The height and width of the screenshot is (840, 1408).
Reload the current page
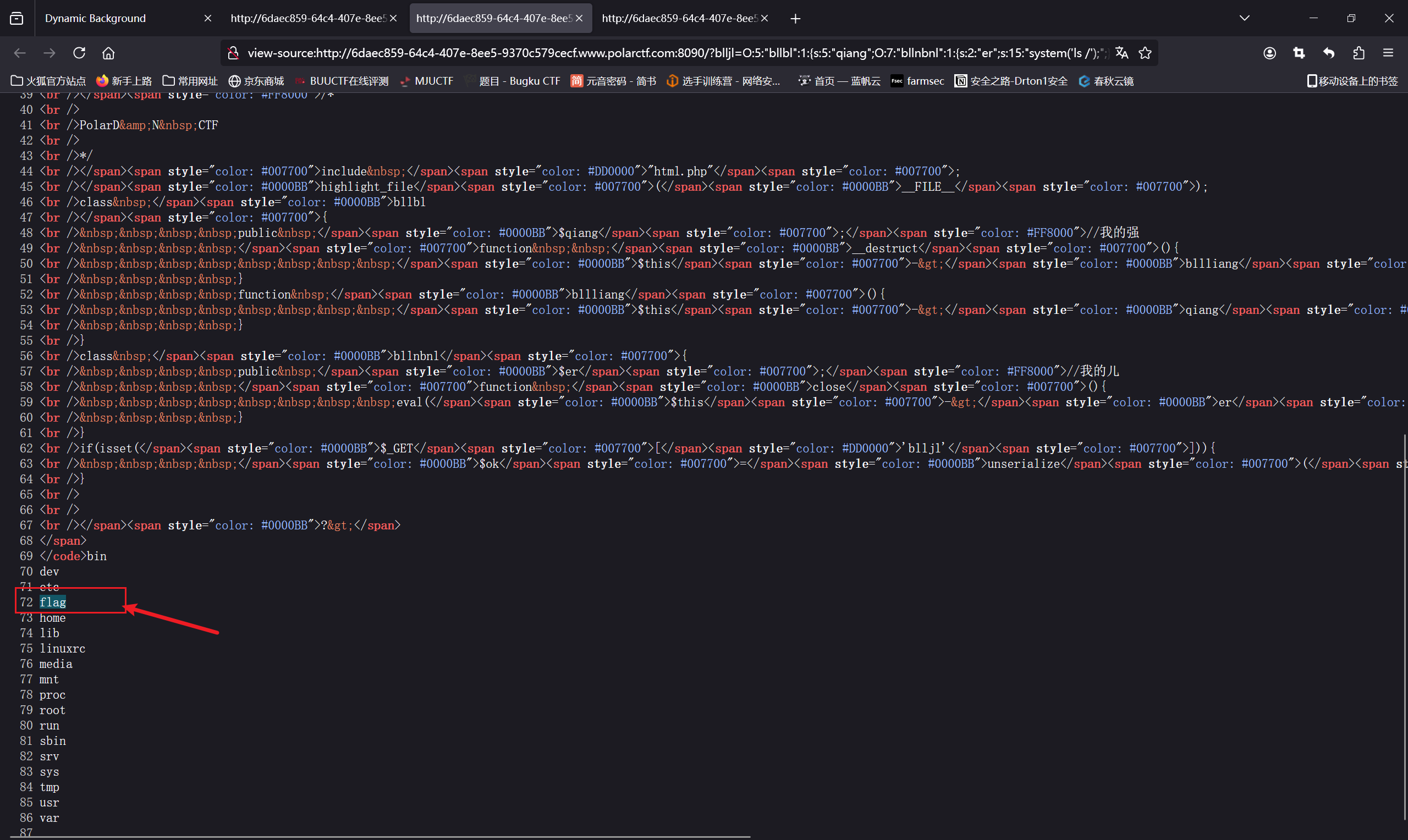coord(79,53)
